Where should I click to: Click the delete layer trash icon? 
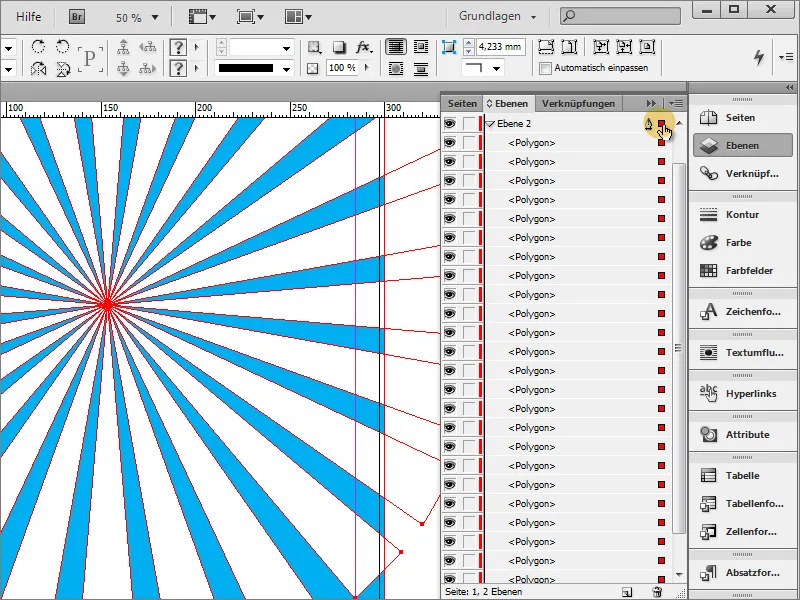pyautogui.click(x=658, y=594)
